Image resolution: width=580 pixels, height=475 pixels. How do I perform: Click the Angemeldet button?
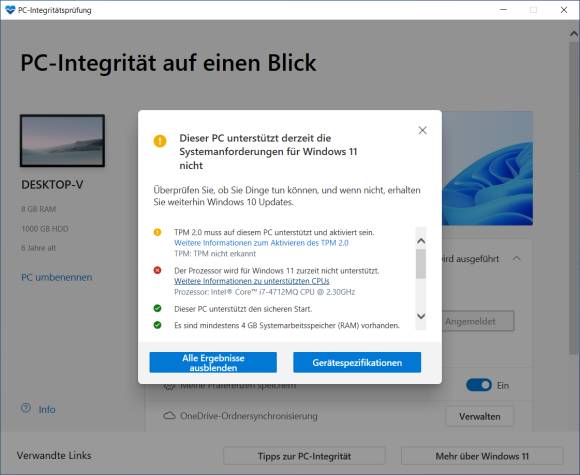pyautogui.click(x=478, y=321)
